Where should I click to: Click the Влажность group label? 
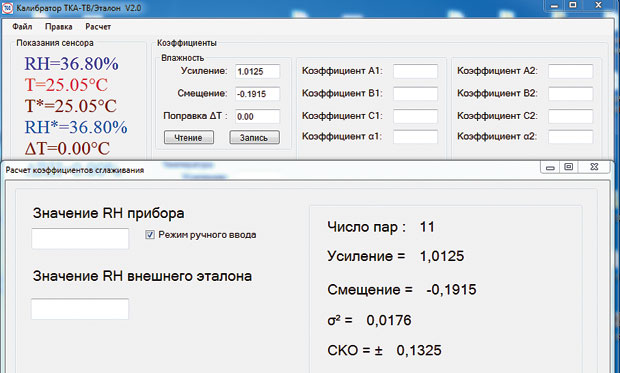183,58
